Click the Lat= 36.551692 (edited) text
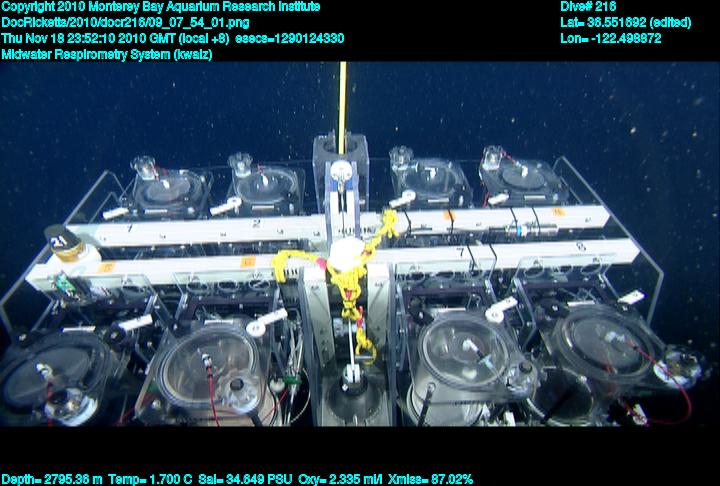720x486 pixels. tap(625, 22)
